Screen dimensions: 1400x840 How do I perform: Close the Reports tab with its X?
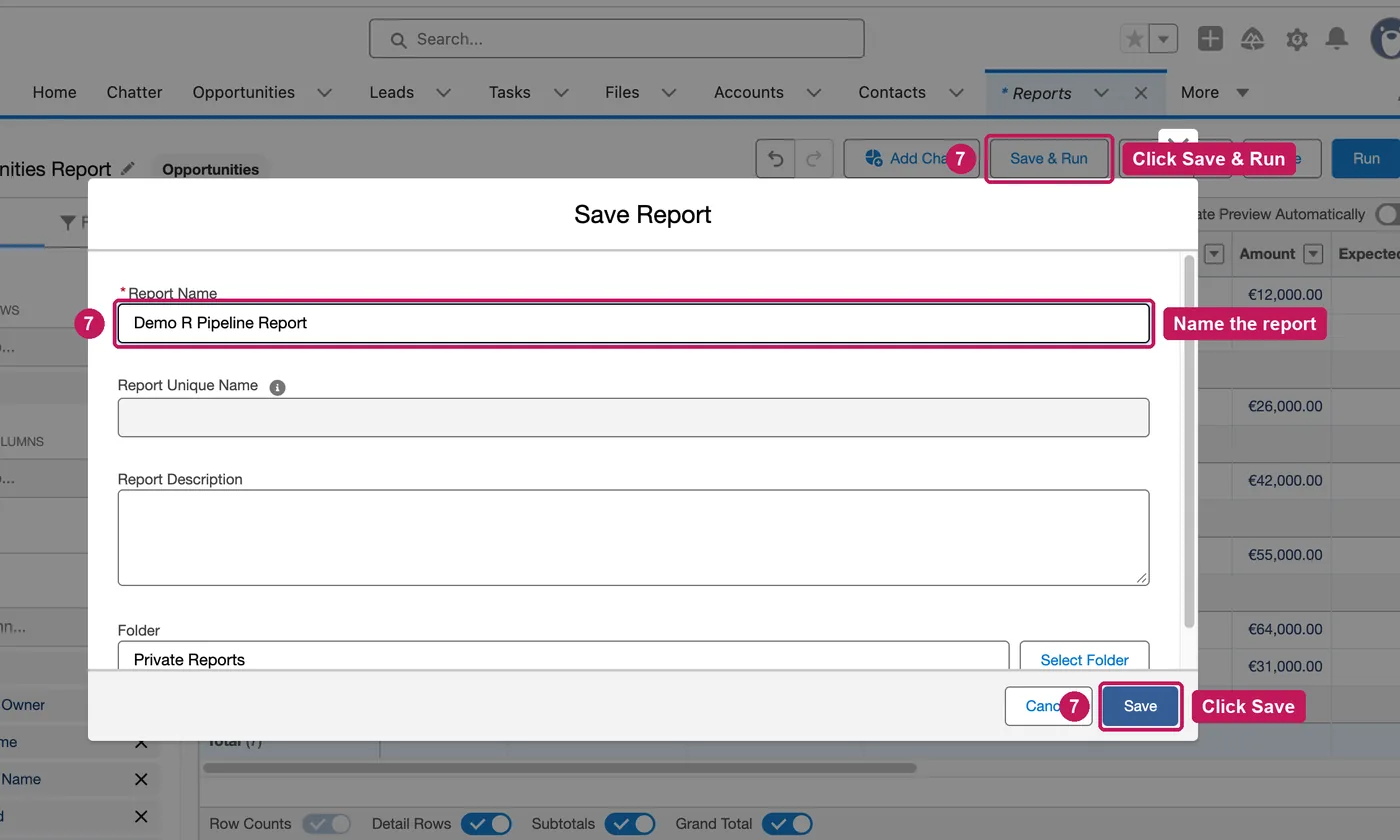pos(1141,92)
